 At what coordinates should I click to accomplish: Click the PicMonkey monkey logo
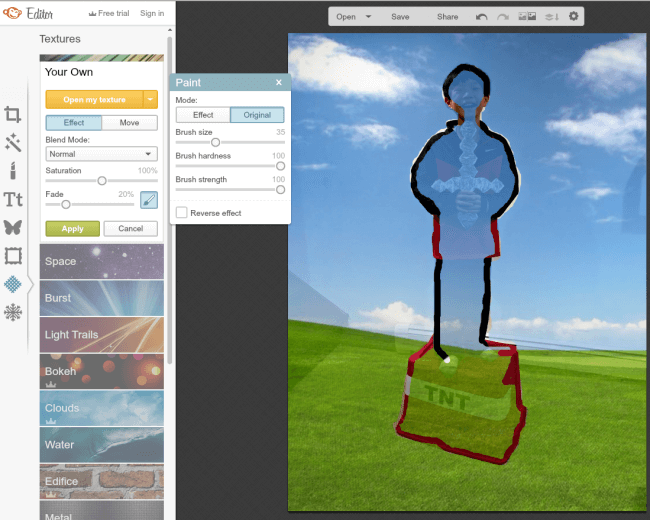[x=12, y=13]
